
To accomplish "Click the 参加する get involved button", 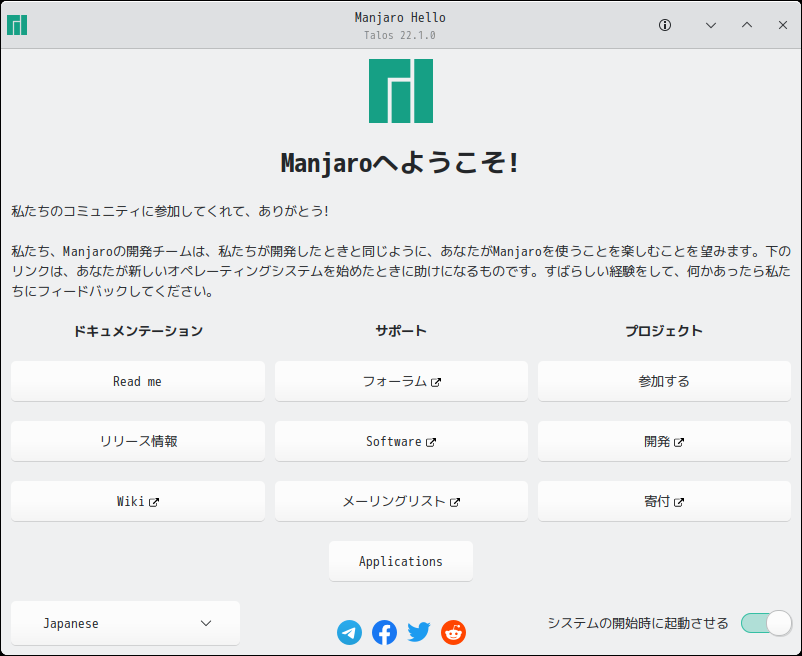I will coord(664,381).
